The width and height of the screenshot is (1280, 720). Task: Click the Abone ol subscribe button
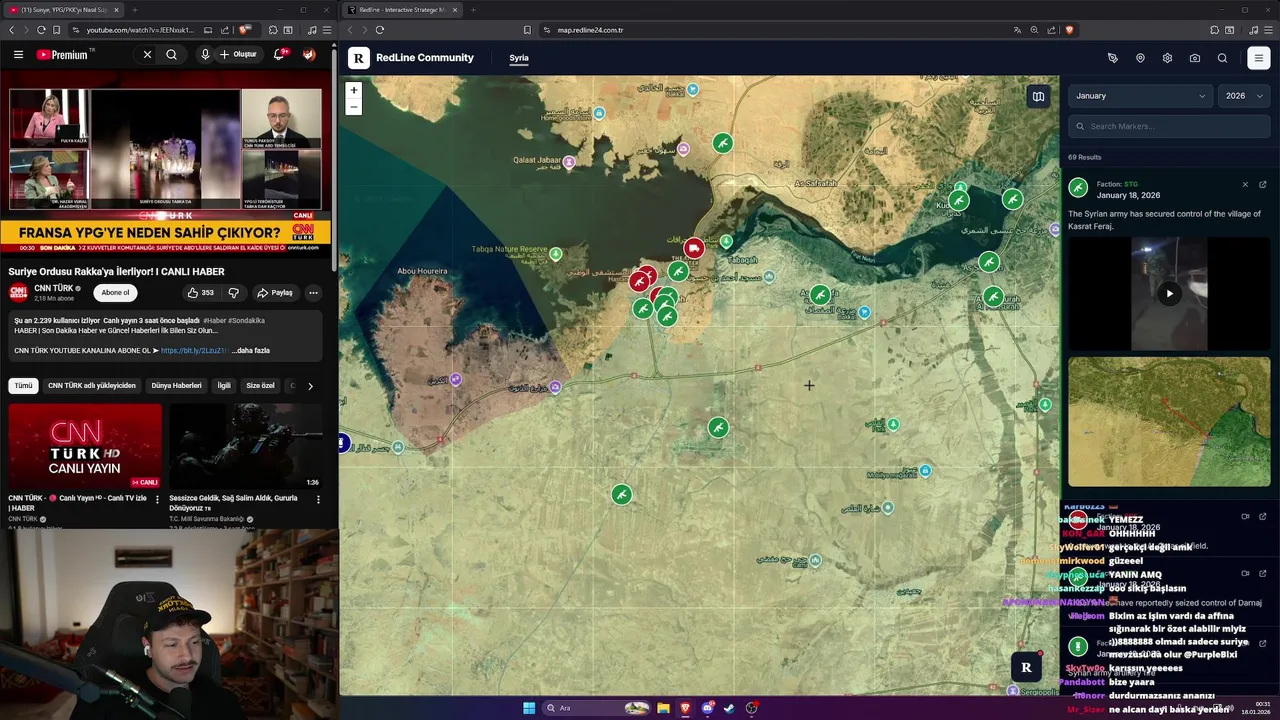pos(116,293)
